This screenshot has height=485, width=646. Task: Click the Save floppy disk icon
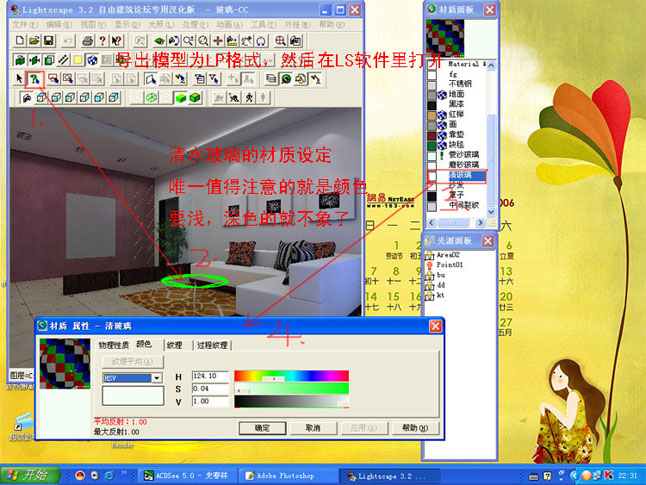click(49, 40)
